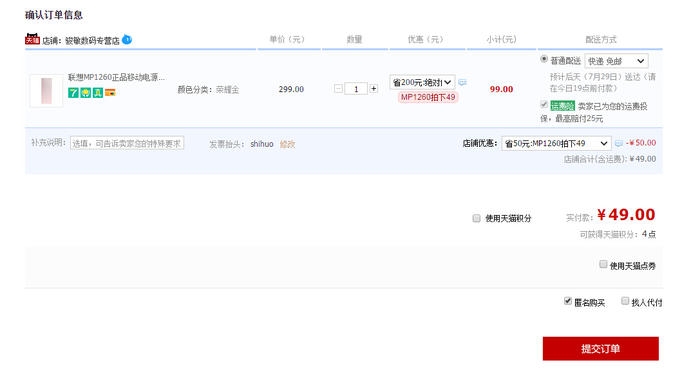Click the quantity input showing 1

(356, 89)
